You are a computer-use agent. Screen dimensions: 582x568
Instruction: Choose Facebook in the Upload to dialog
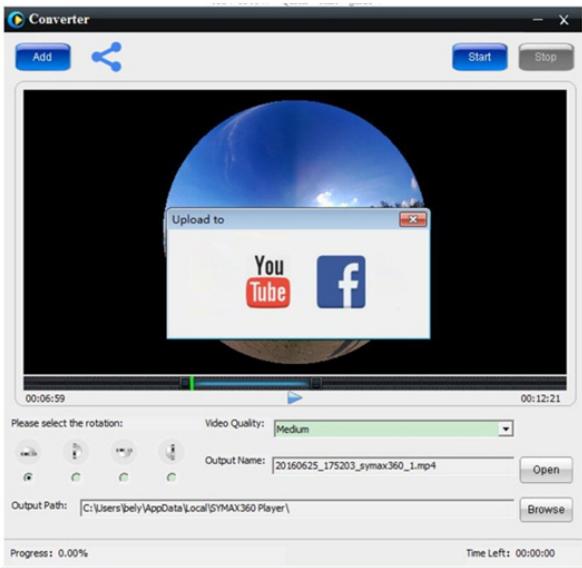[x=341, y=282]
